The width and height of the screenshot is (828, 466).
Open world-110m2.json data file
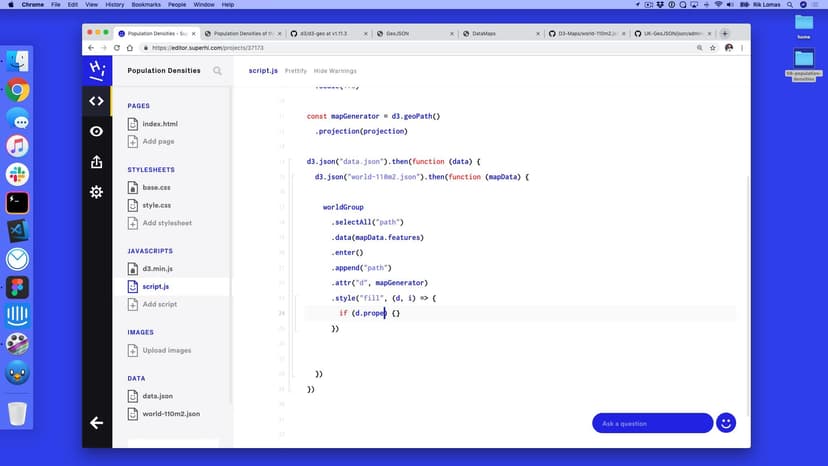coord(170,413)
